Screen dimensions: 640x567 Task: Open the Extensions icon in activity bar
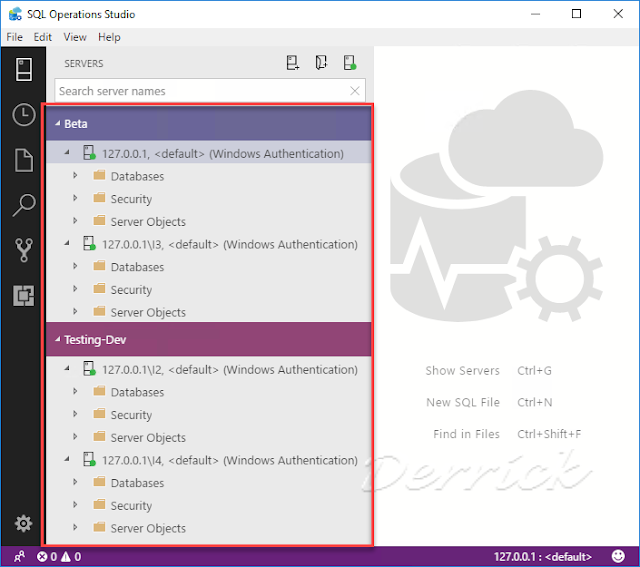pyautogui.click(x=24, y=296)
